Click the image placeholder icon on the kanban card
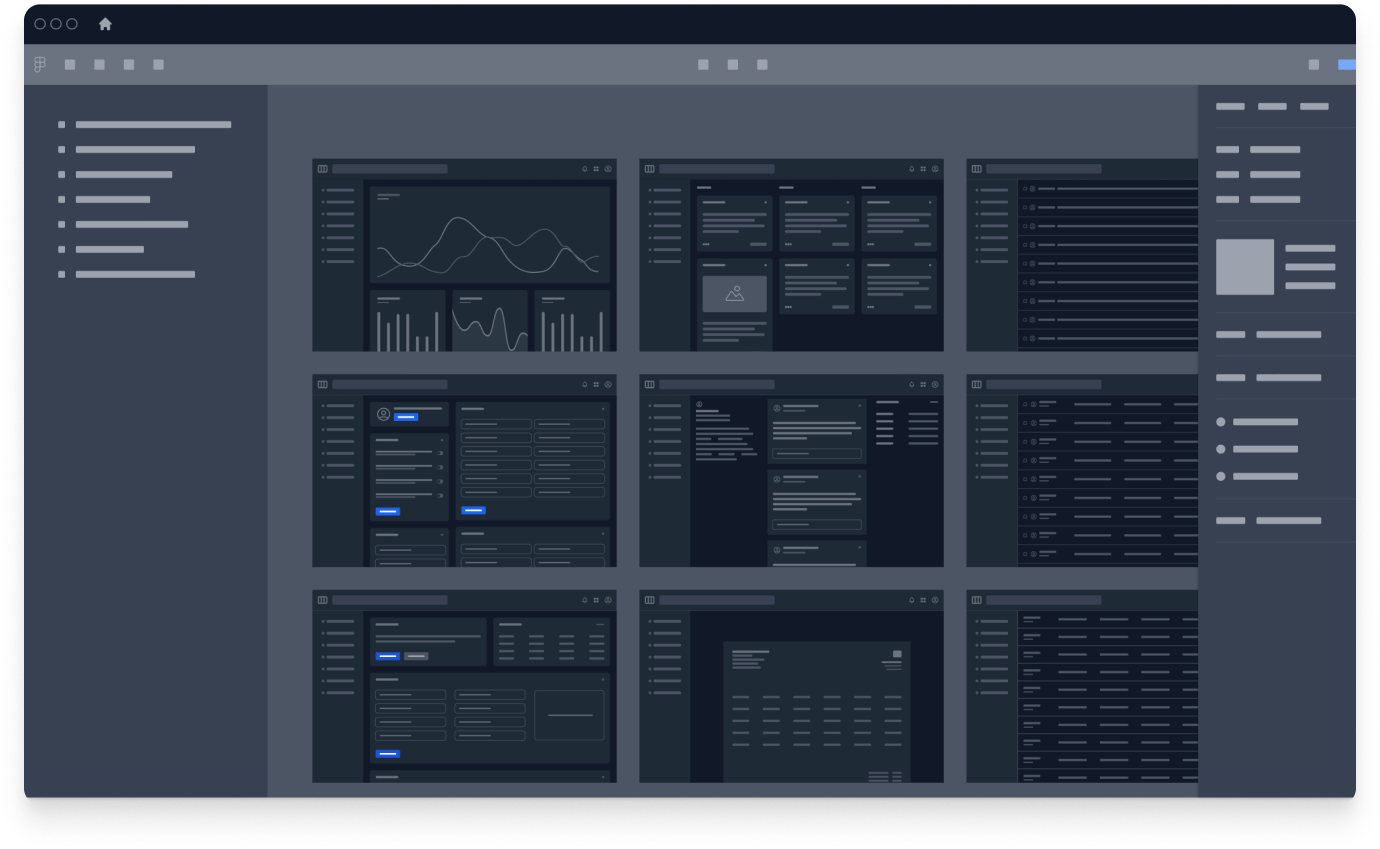The image size is (1380, 849). point(734,293)
